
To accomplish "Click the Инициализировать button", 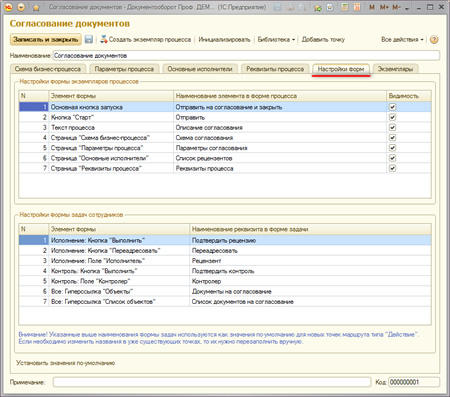I will click(x=224, y=39).
